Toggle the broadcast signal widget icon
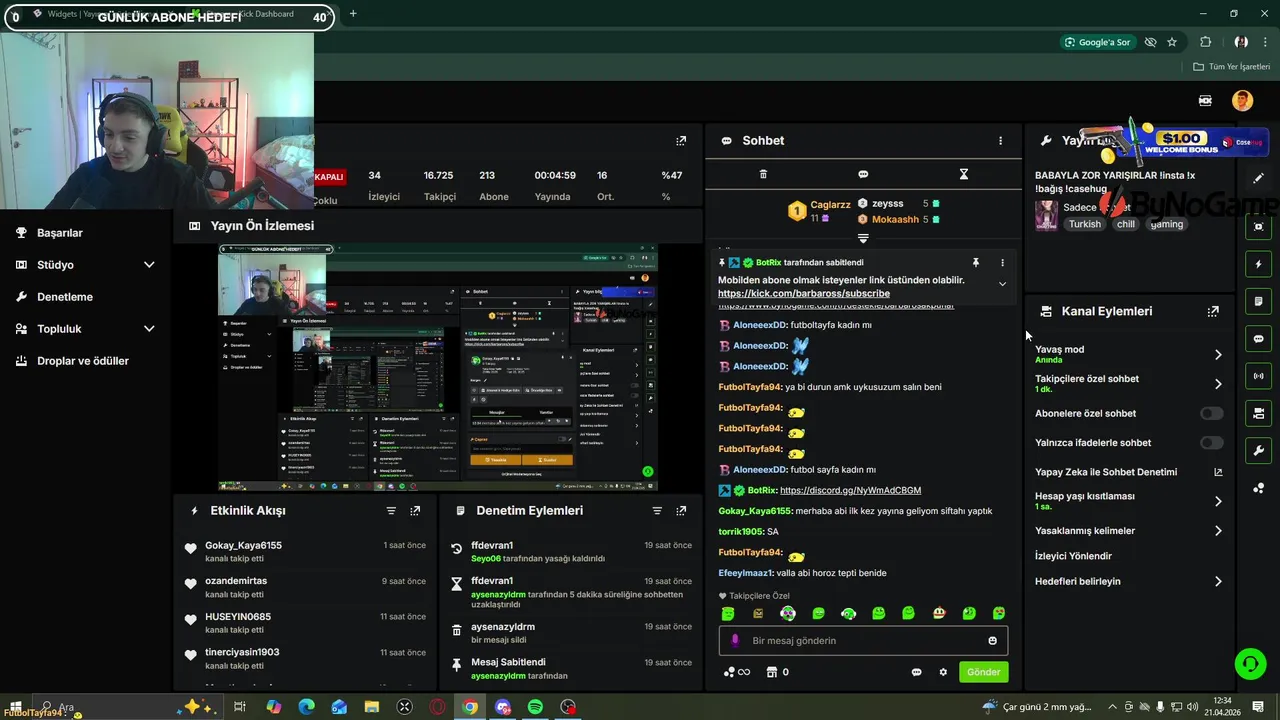 pyautogui.click(x=1258, y=376)
